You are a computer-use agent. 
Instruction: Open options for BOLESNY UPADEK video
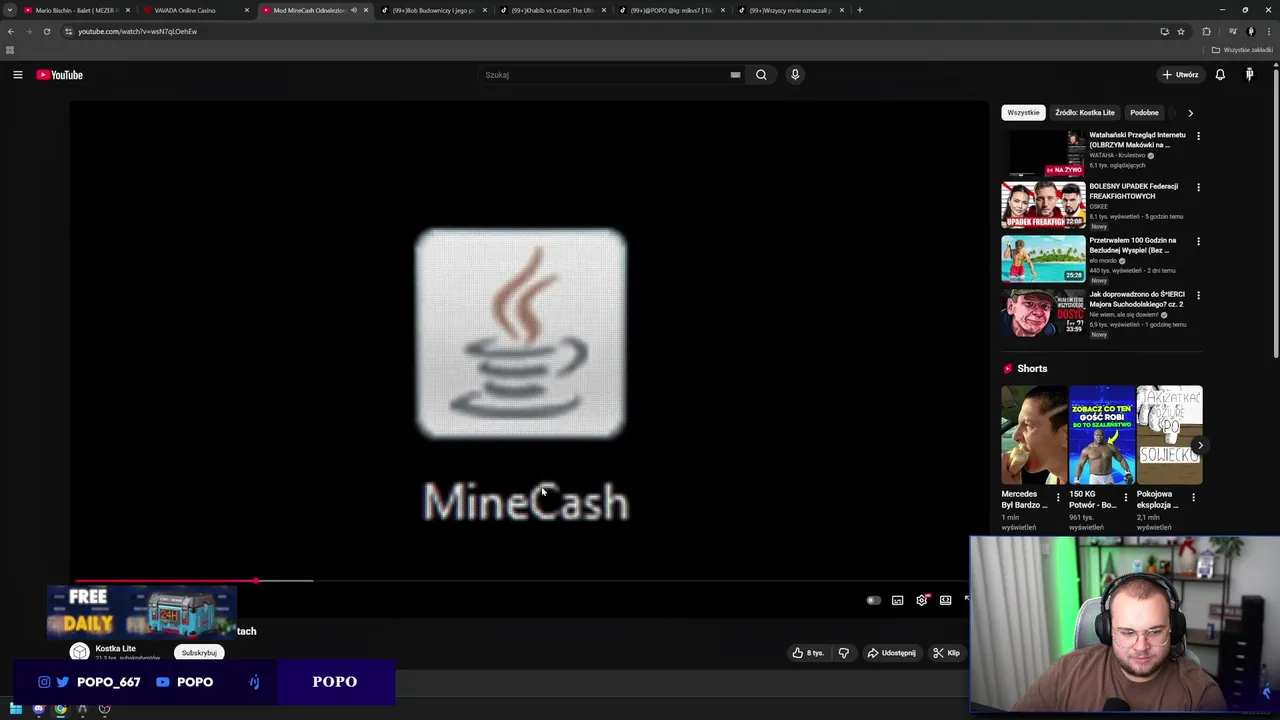(1198, 187)
